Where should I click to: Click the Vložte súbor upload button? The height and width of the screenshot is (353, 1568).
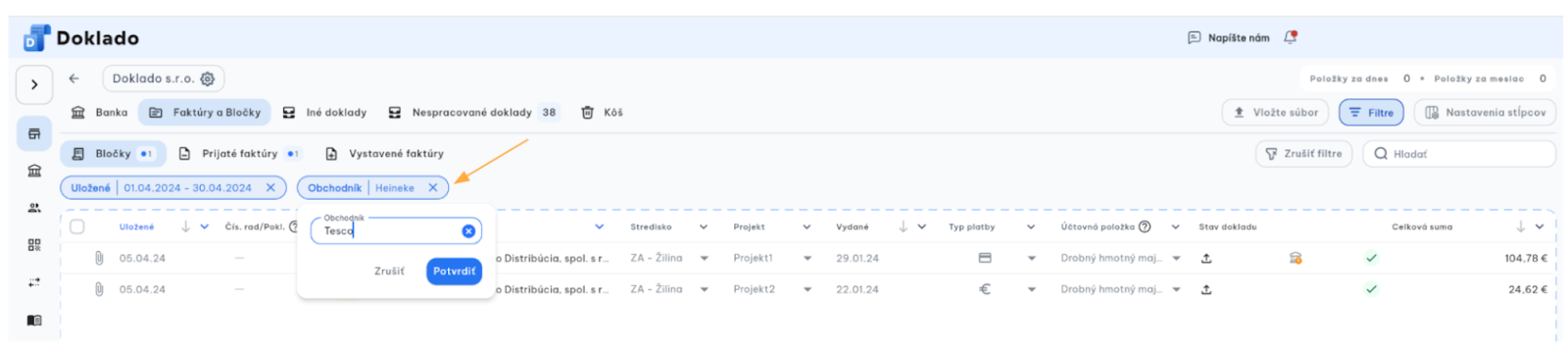[1275, 113]
